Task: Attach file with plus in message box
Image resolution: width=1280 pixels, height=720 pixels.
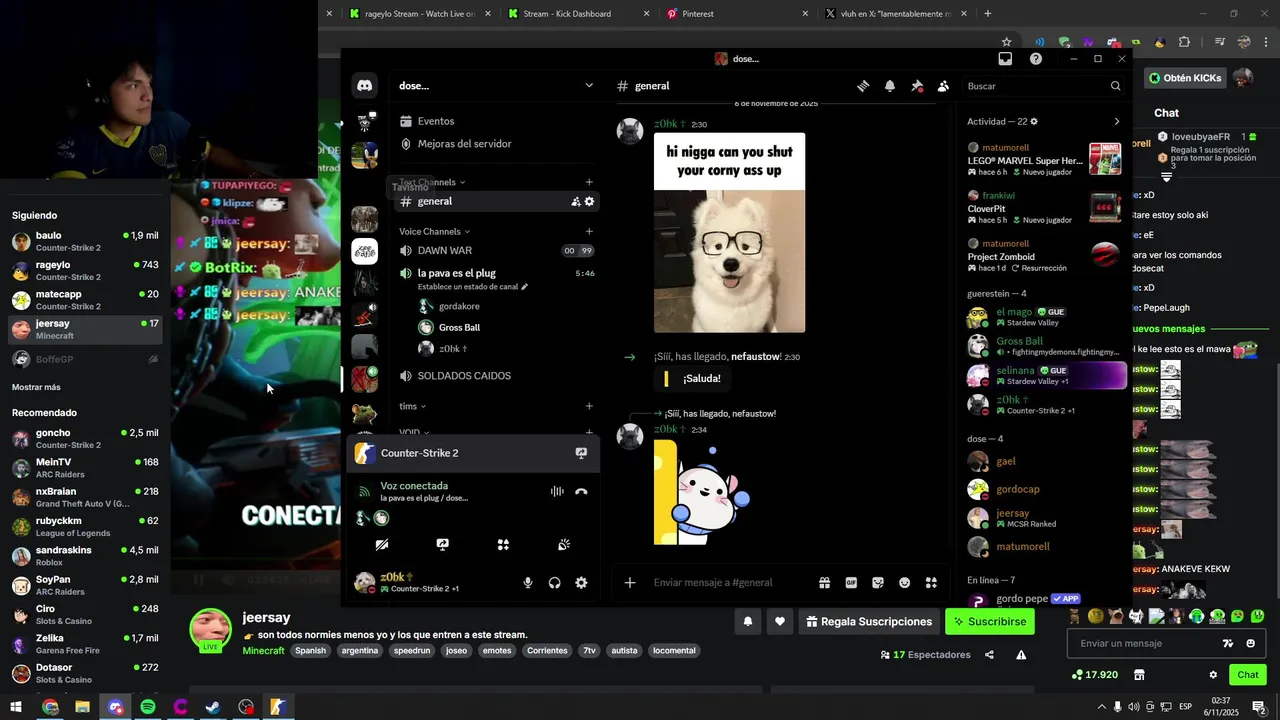Action: [x=630, y=582]
